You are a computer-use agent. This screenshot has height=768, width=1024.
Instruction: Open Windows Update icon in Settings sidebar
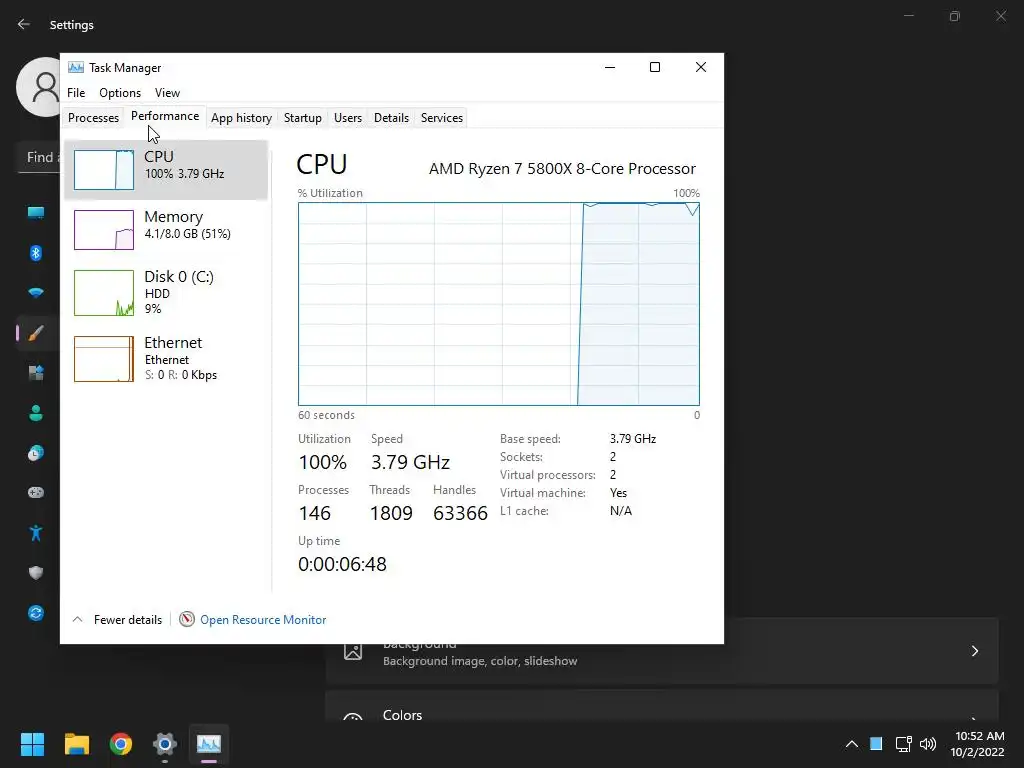click(36, 613)
